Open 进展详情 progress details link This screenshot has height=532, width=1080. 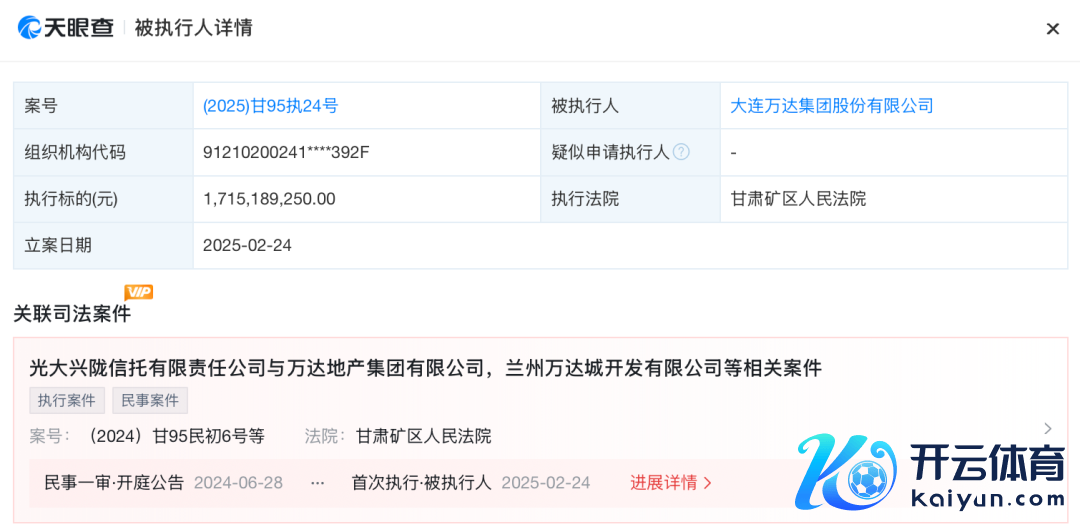tap(670, 483)
